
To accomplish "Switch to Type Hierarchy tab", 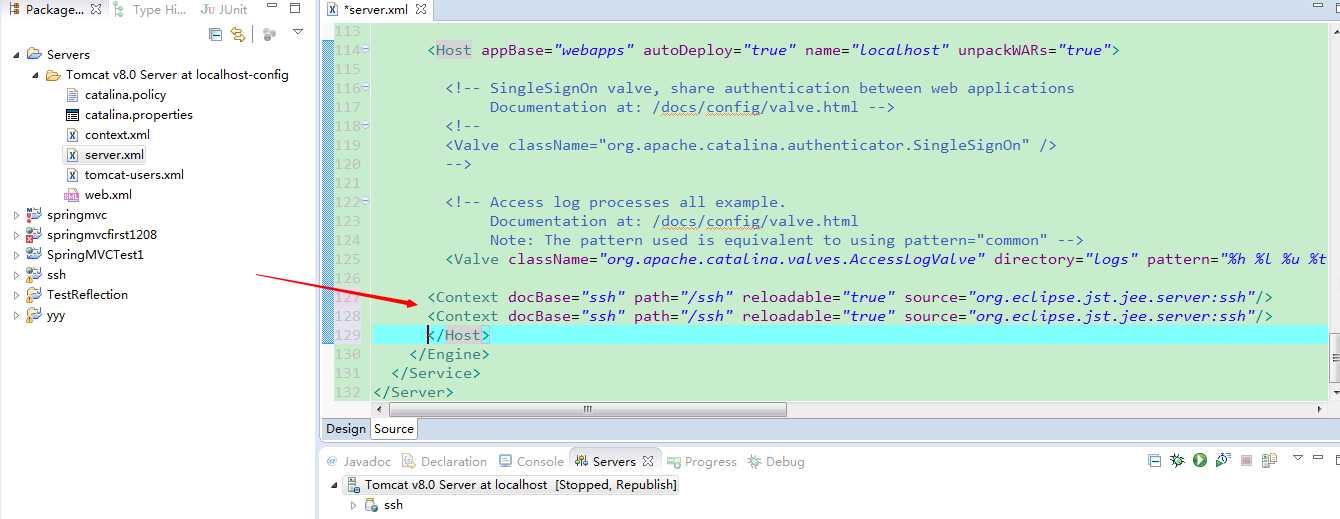I will tap(150, 10).
